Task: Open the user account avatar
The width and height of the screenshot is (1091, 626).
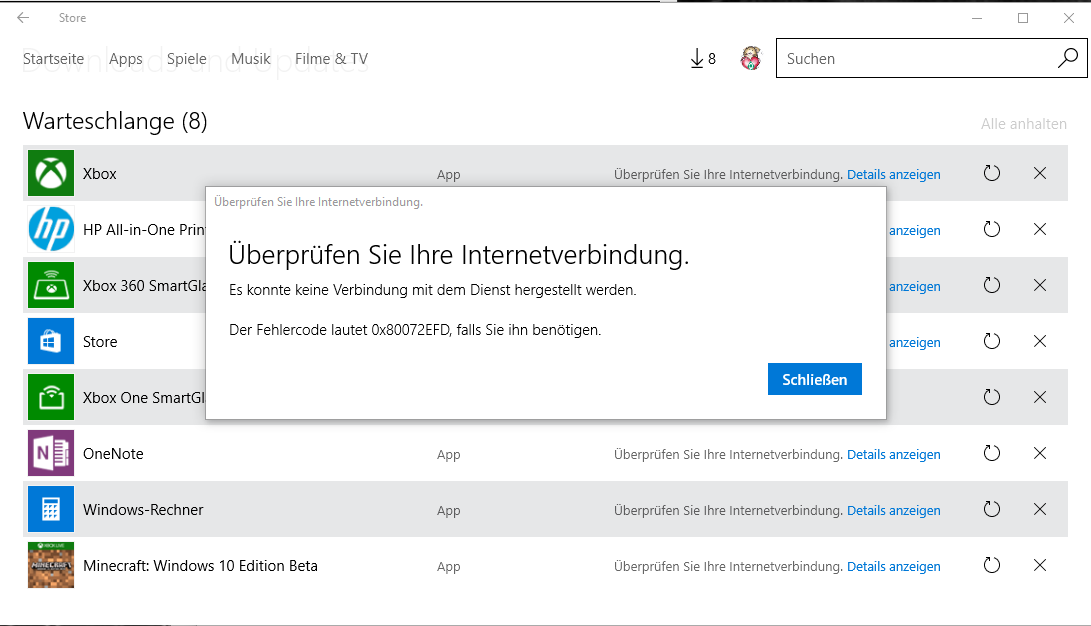Action: point(751,58)
